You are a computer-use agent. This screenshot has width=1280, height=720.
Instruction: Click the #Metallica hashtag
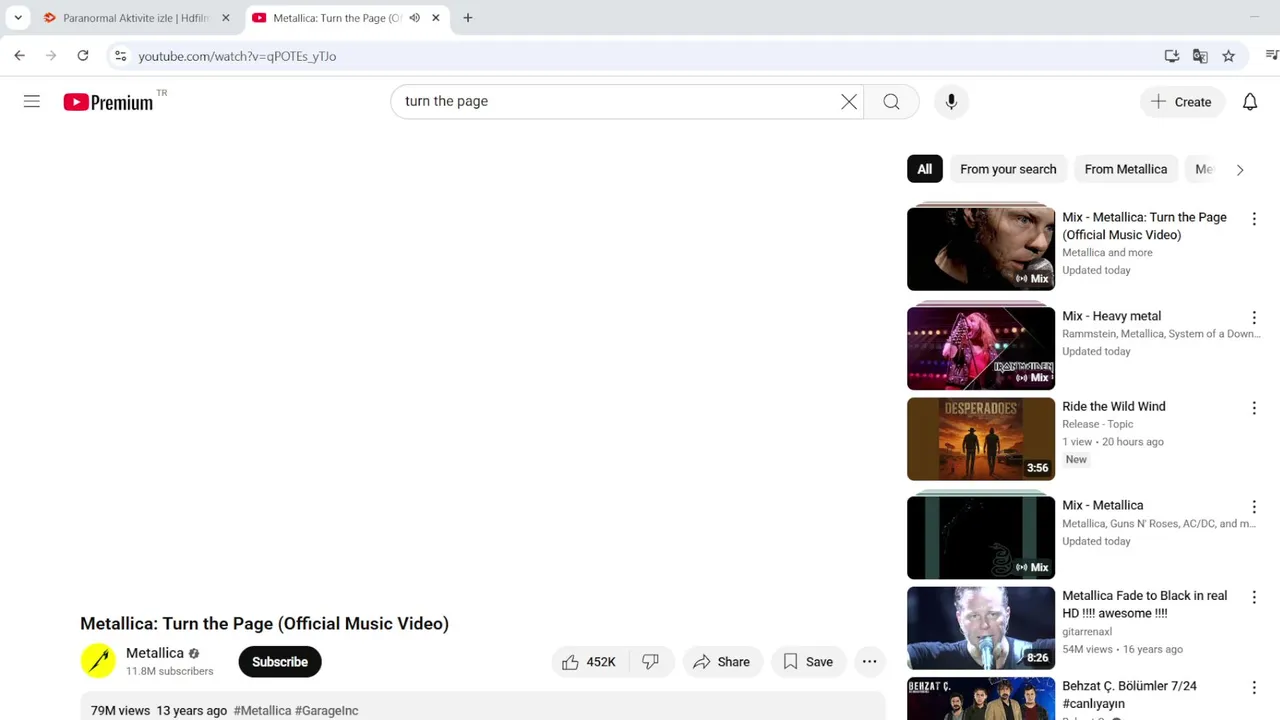pos(262,710)
